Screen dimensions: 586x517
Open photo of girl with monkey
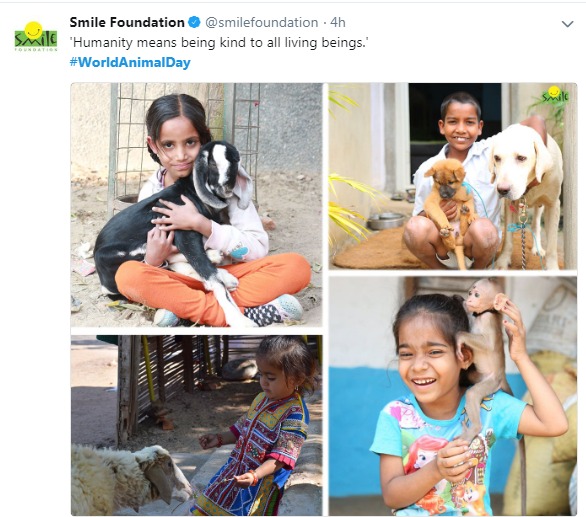tap(453, 396)
